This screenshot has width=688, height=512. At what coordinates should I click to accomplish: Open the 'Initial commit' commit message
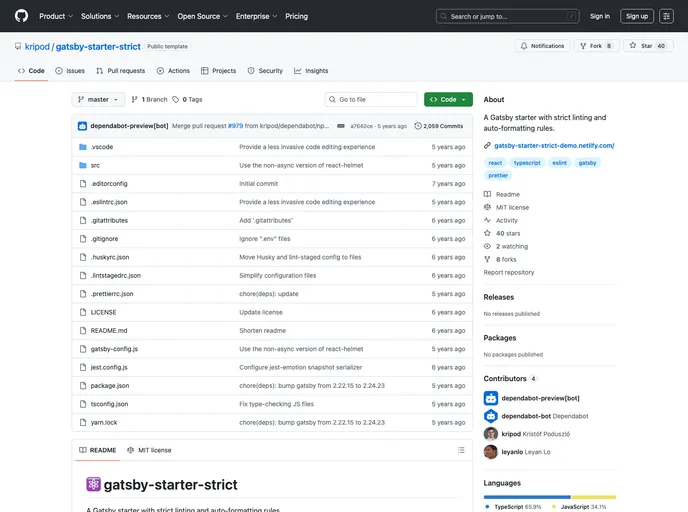(258, 184)
